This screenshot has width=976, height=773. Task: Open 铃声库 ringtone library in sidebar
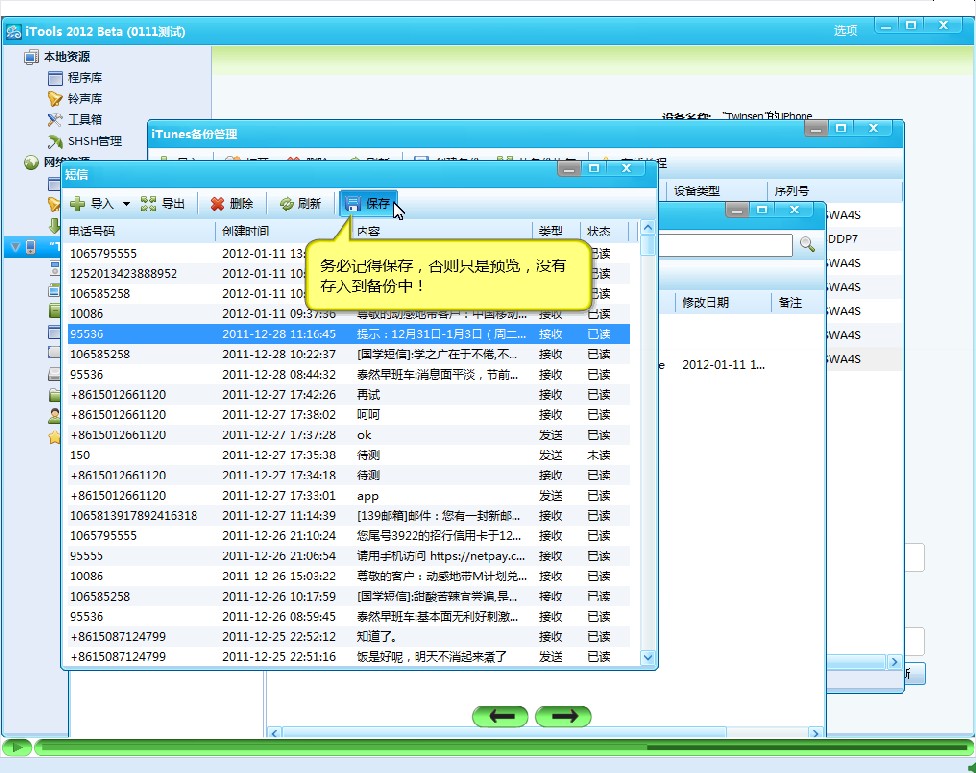[x=84, y=99]
